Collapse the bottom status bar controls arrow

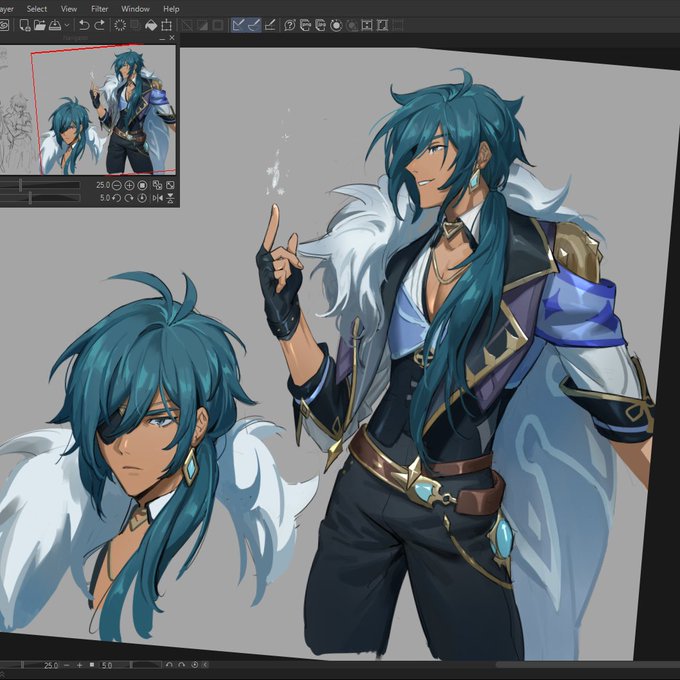pyautogui.click(x=206, y=665)
